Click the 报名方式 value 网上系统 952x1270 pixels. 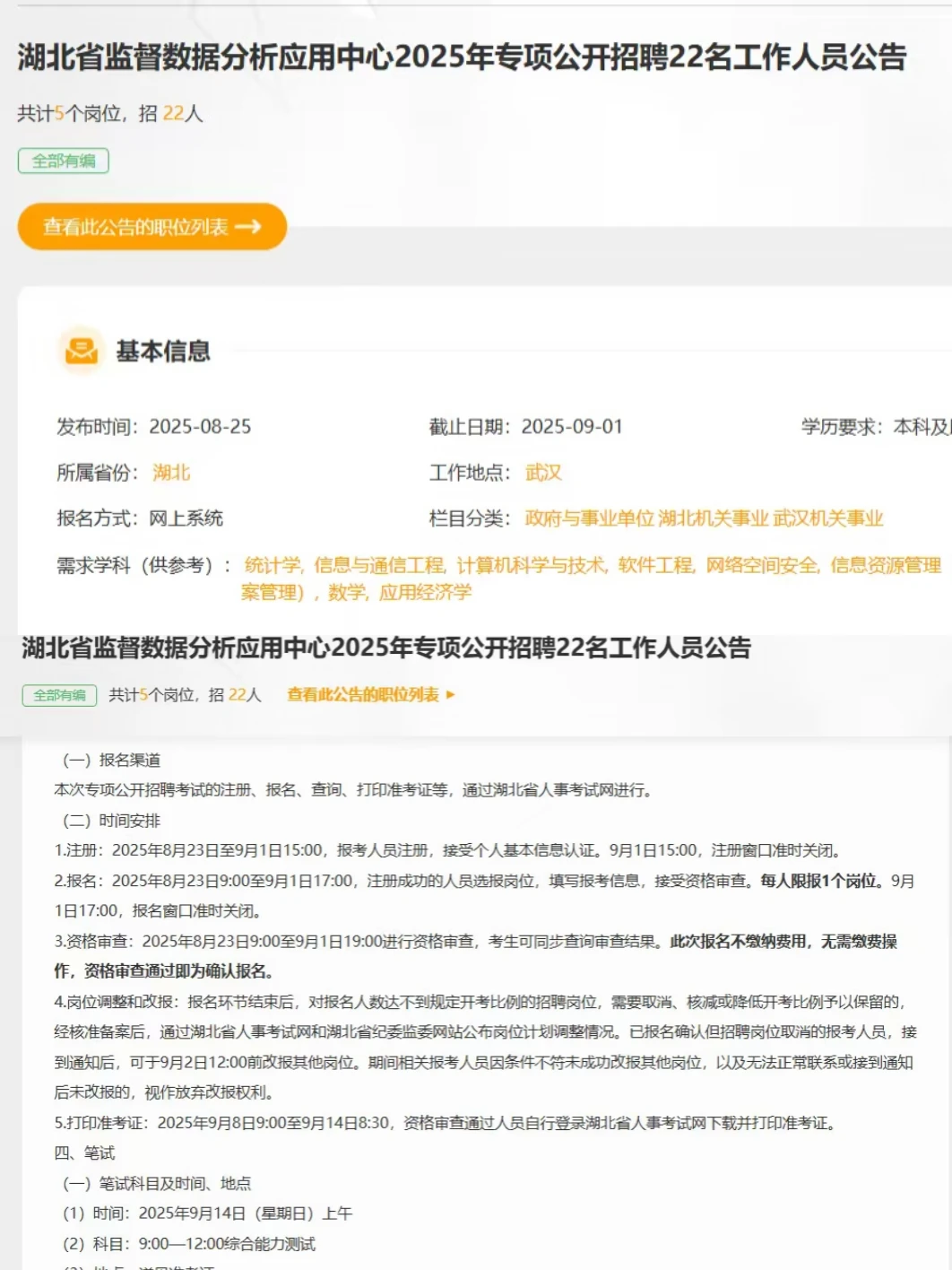pyautogui.click(x=186, y=518)
